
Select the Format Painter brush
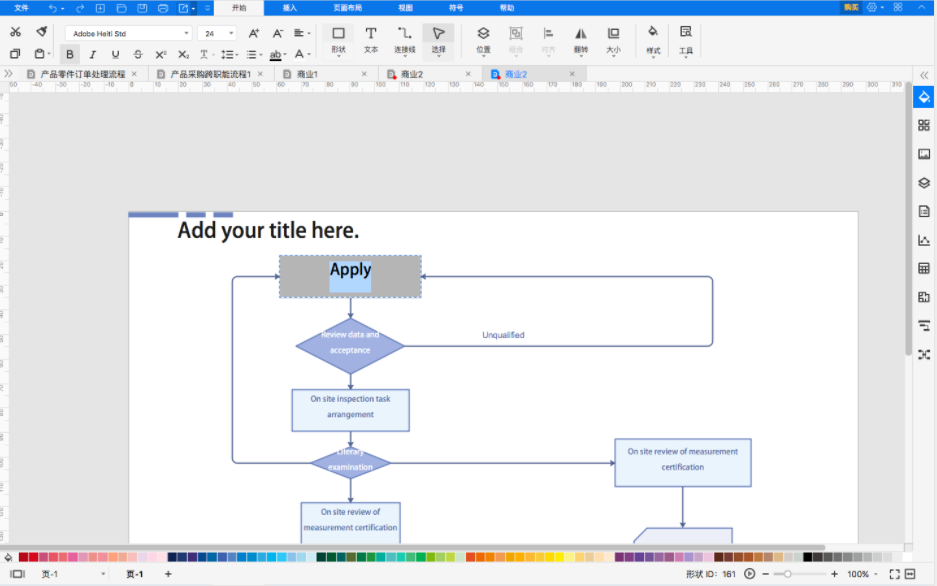[x=41, y=32]
